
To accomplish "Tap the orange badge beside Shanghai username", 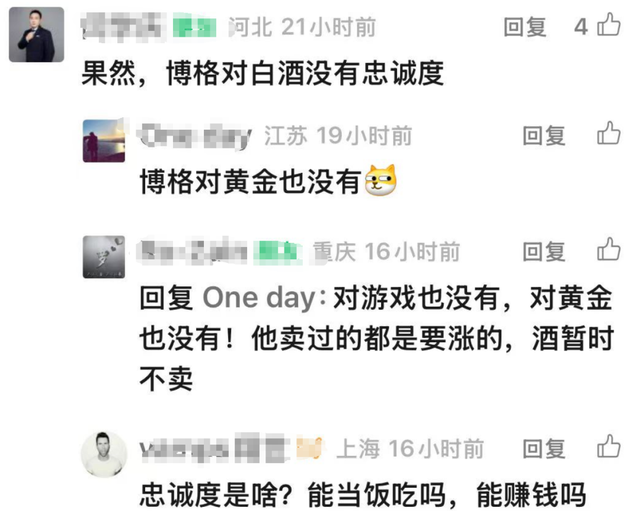I will 309,448.
